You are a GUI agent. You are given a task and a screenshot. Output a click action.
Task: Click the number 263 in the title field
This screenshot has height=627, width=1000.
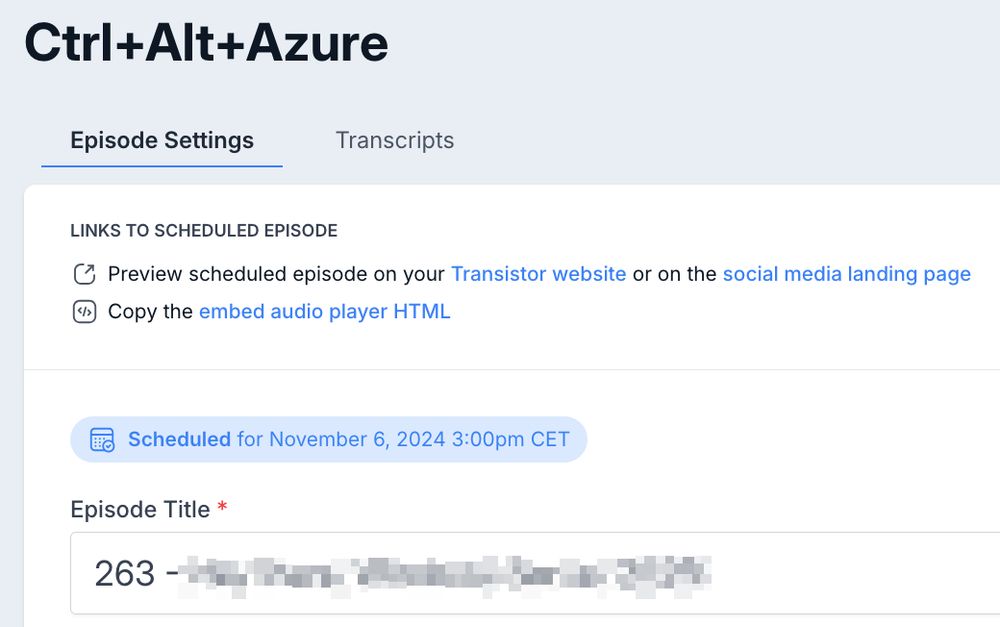[125, 573]
